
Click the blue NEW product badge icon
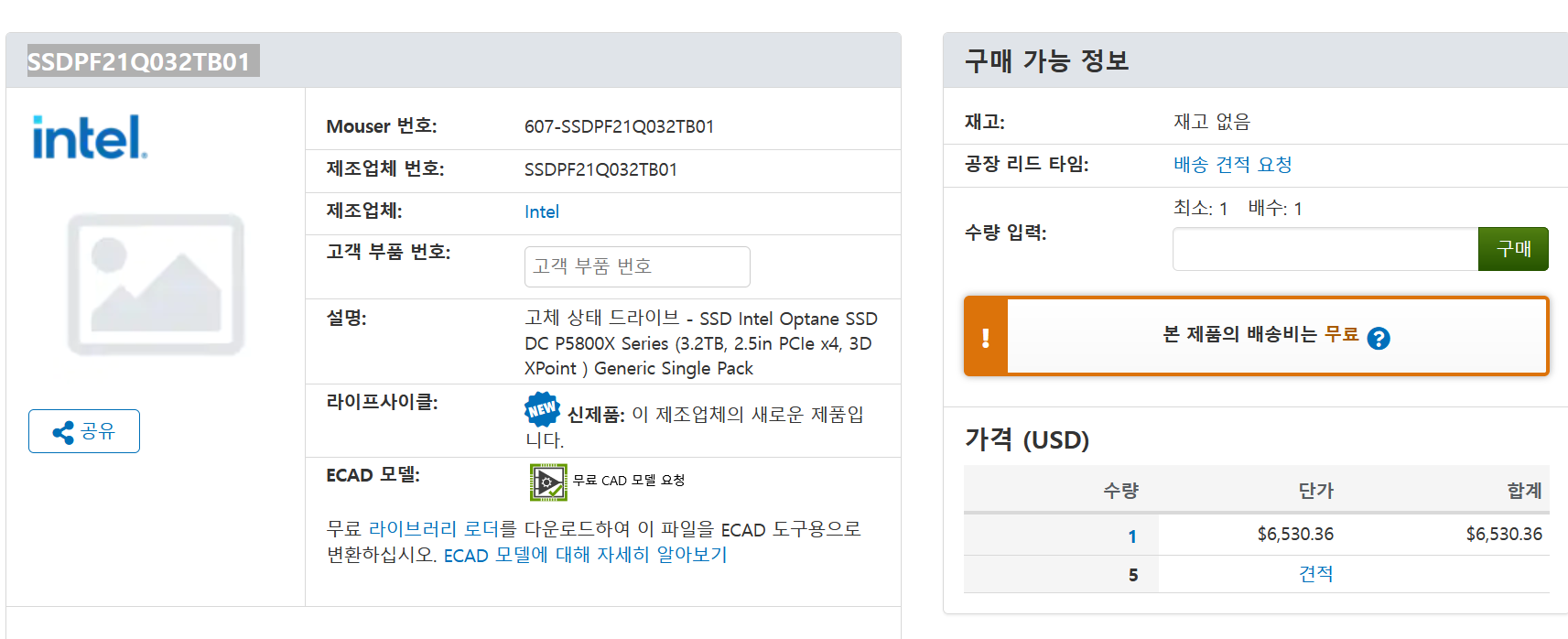click(542, 409)
